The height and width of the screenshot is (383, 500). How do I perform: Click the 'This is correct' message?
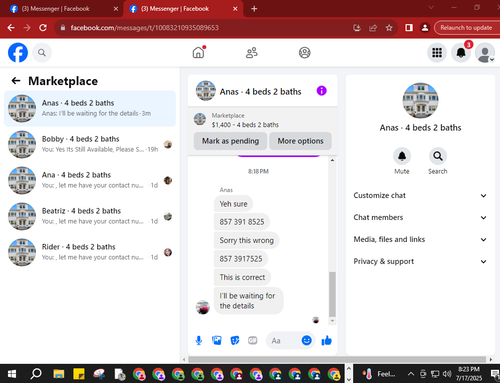pyautogui.click(x=242, y=277)
